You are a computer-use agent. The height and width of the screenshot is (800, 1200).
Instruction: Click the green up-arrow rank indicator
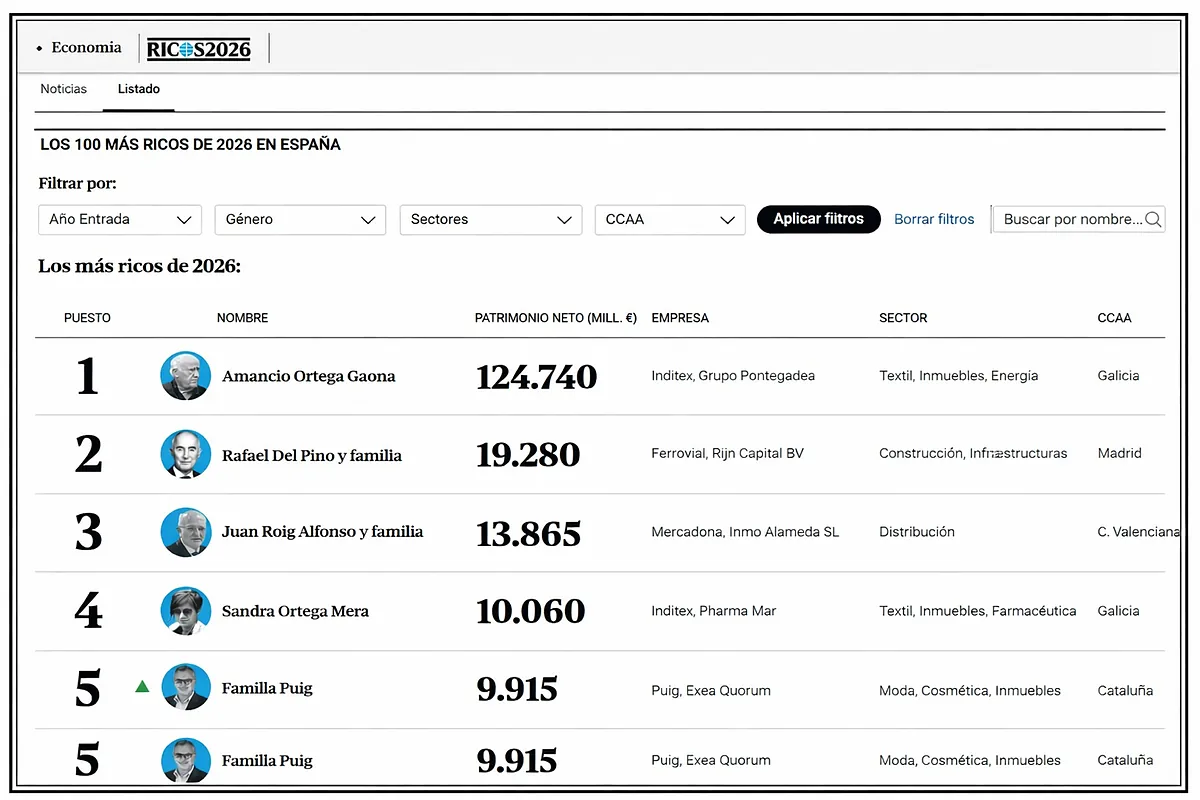click(142, 686)
